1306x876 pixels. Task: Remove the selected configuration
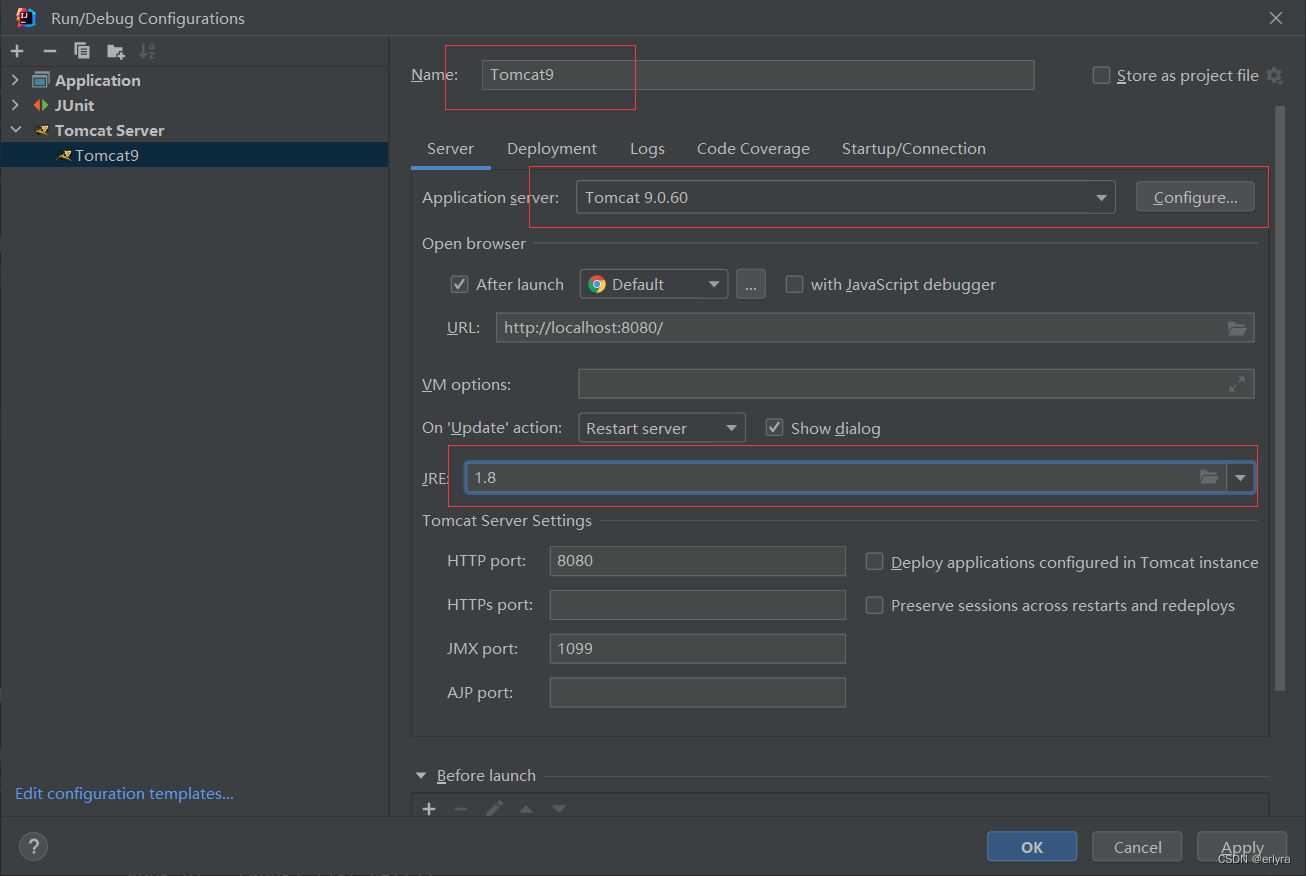[48, 50]
